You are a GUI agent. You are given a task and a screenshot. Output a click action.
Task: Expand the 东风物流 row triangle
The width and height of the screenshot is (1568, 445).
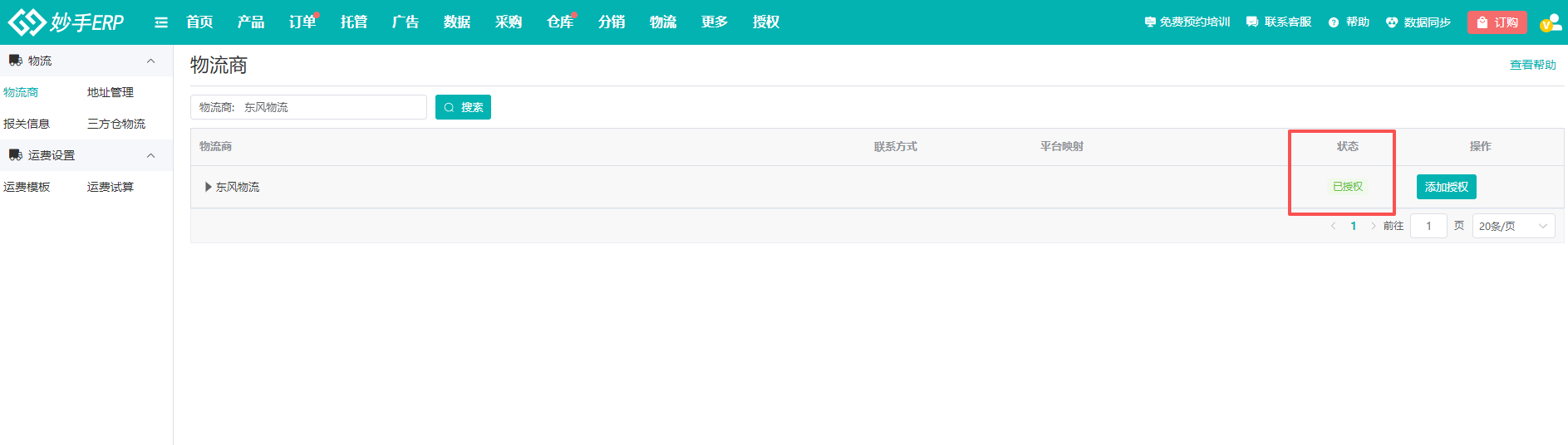208,187
